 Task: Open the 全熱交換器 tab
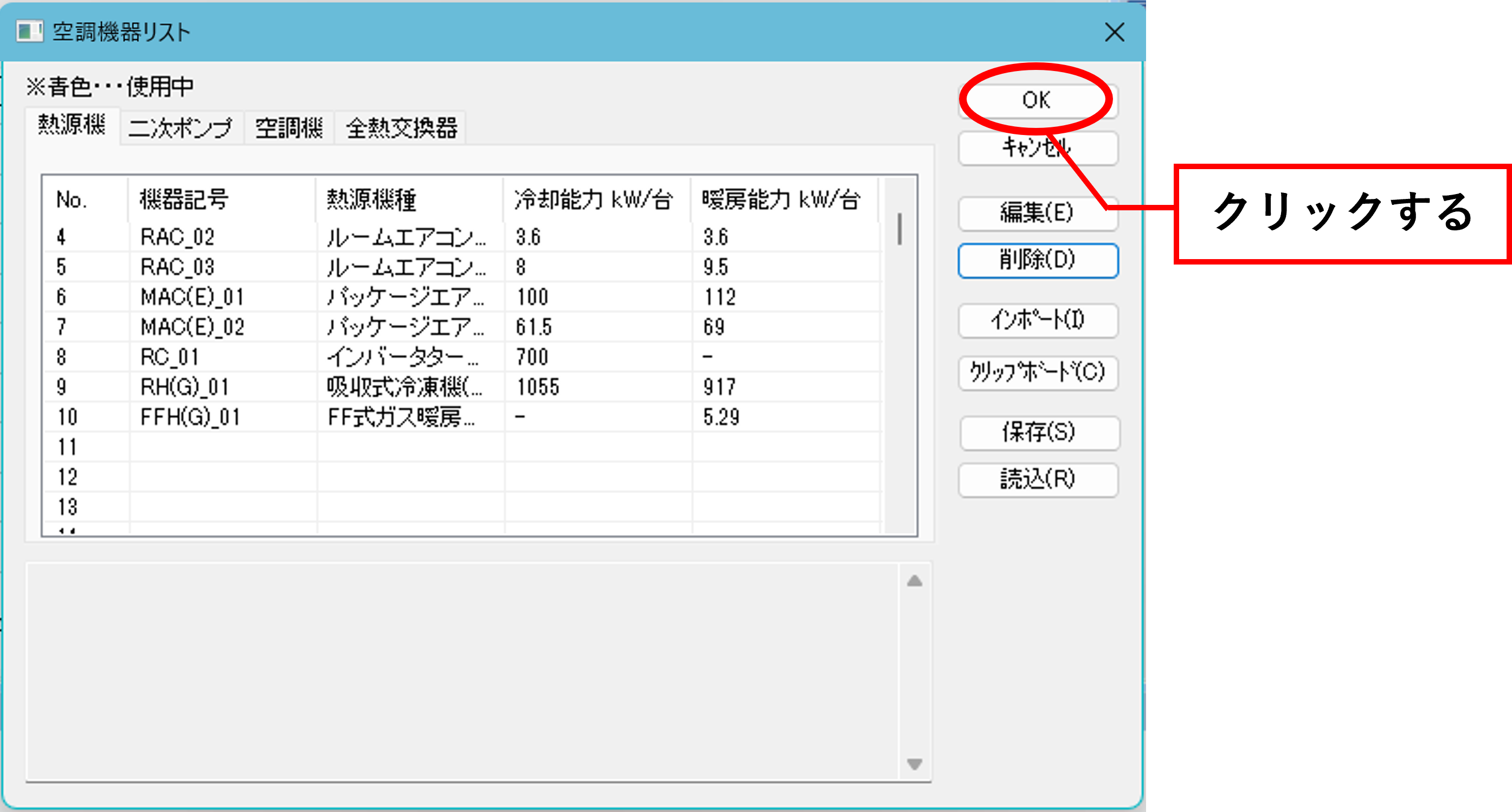click(401, 128)
